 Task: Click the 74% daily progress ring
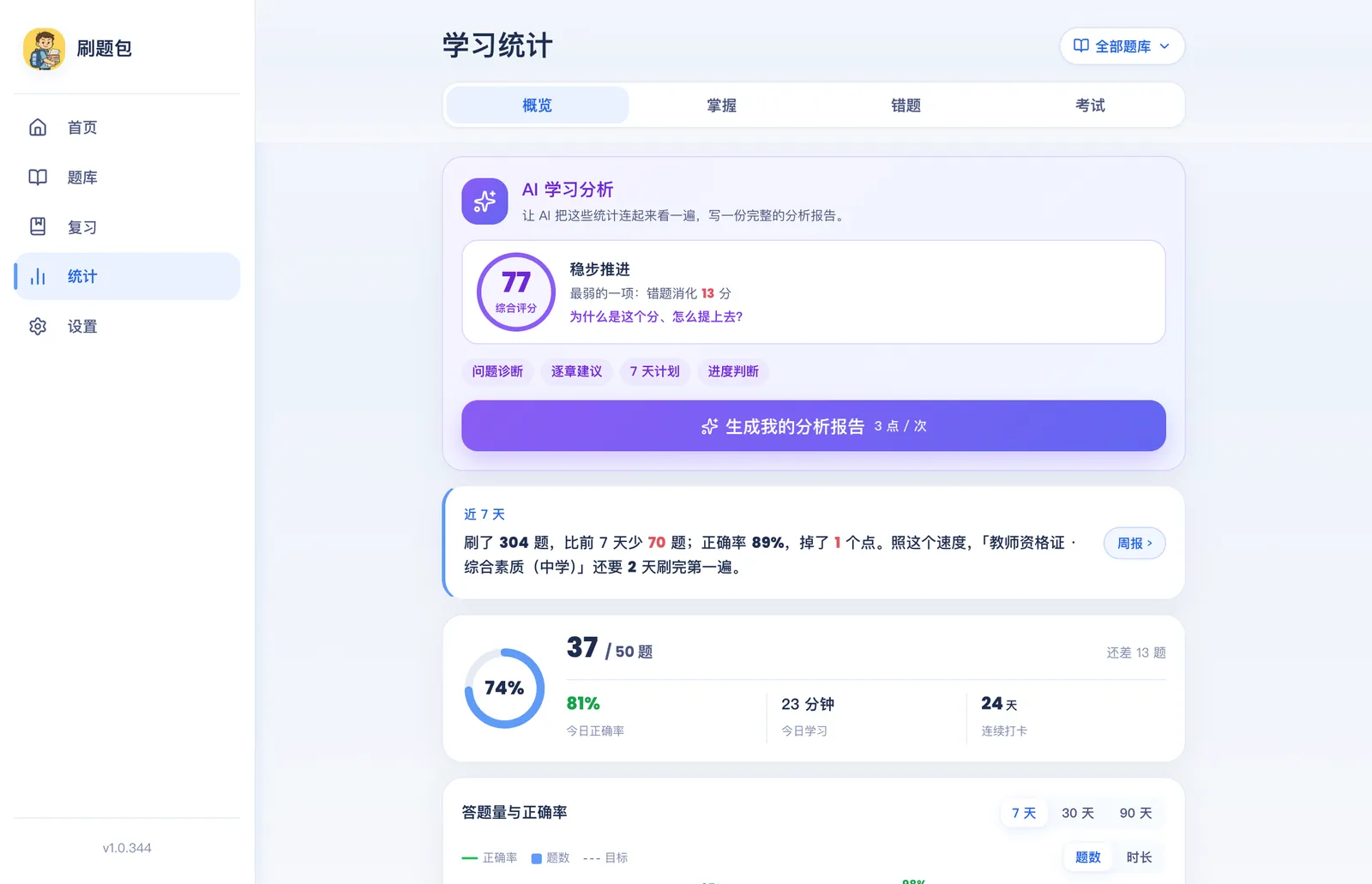click(x=504, y=689)
